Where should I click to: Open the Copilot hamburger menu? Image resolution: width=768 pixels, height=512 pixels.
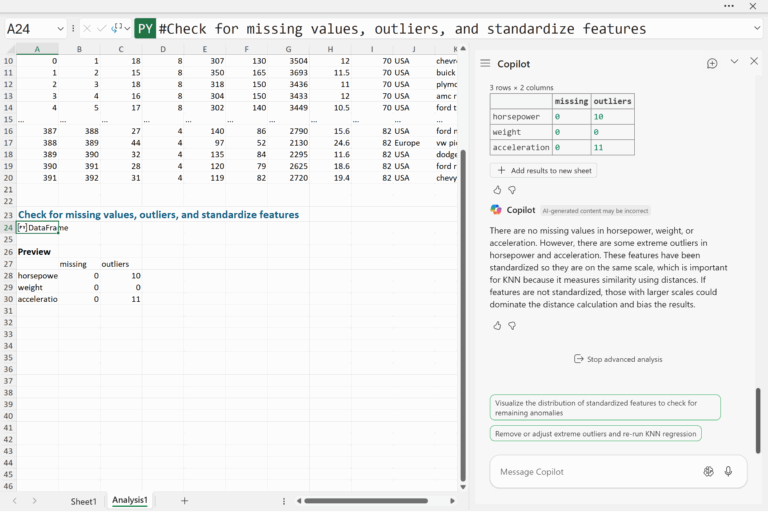pos(485,63)
